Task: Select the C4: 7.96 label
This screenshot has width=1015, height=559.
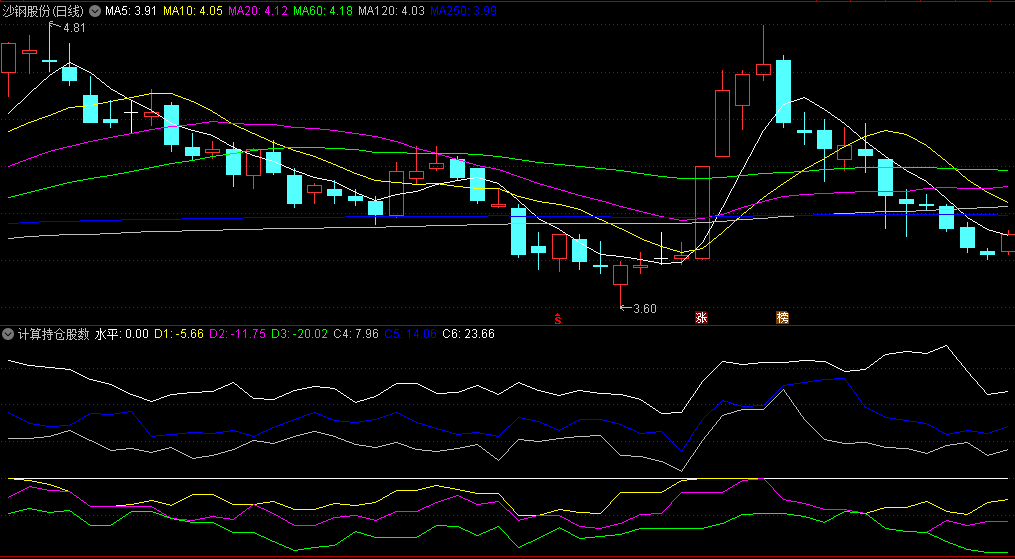Action: point(355,334)
